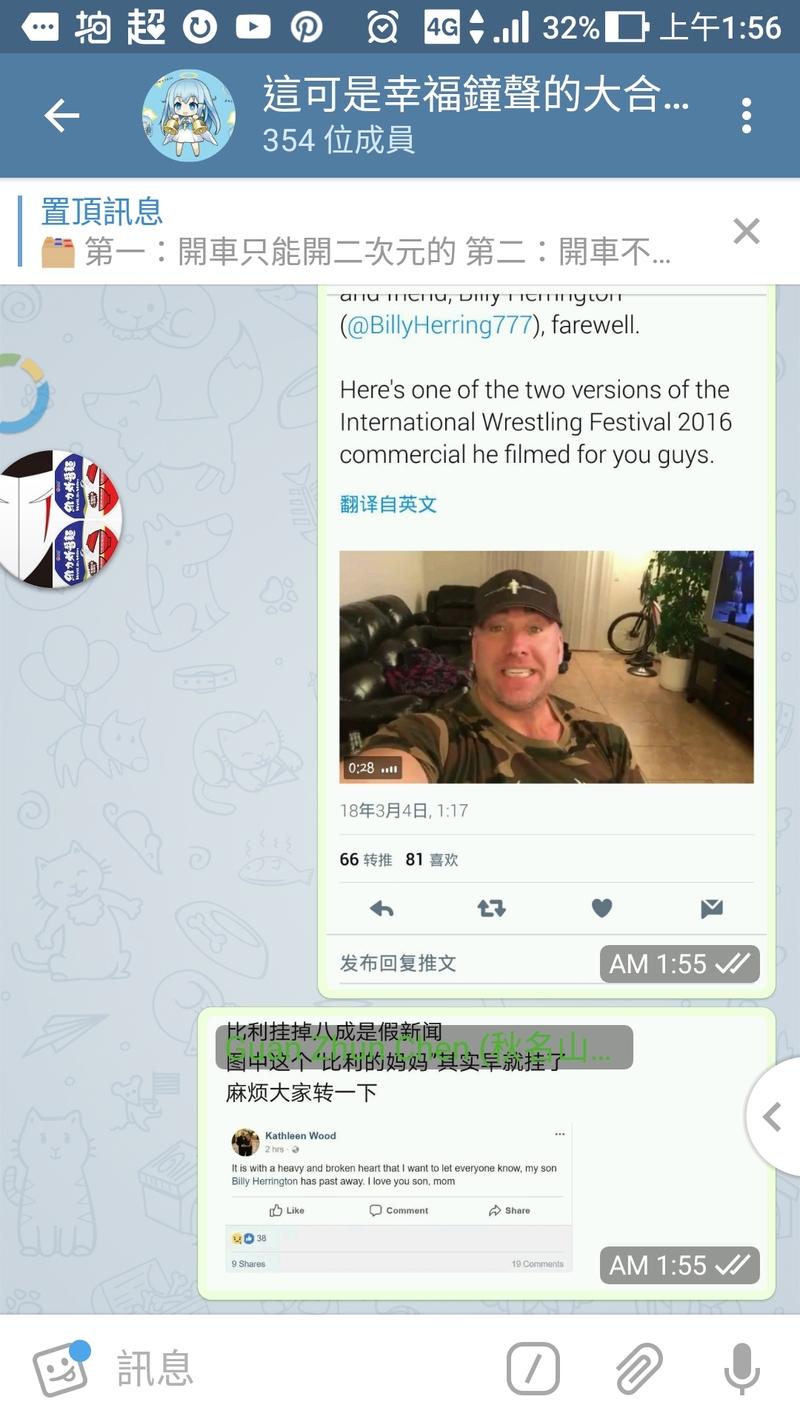Tap the envelope direct message icon
The width and height of the screenshot is (800, 1422).
coord(711,908)
